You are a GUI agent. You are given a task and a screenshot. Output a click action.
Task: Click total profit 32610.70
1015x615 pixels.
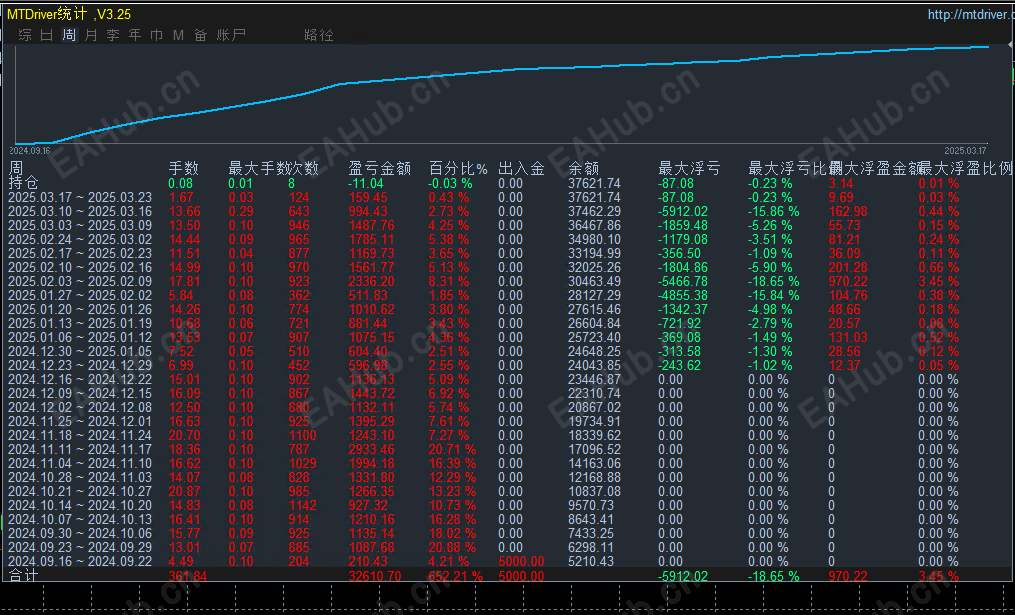pos(375,576)
